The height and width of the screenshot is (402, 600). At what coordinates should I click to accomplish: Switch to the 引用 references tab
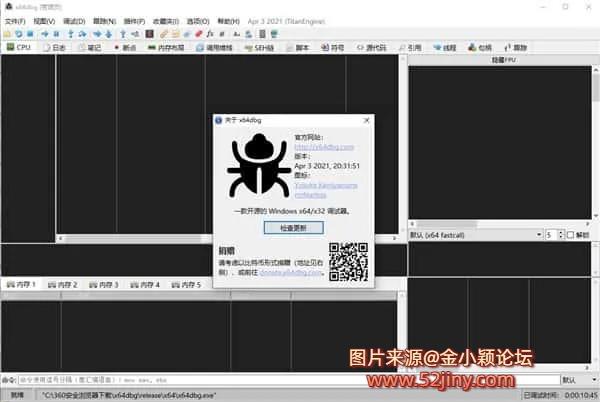click(x=410, y=47)
